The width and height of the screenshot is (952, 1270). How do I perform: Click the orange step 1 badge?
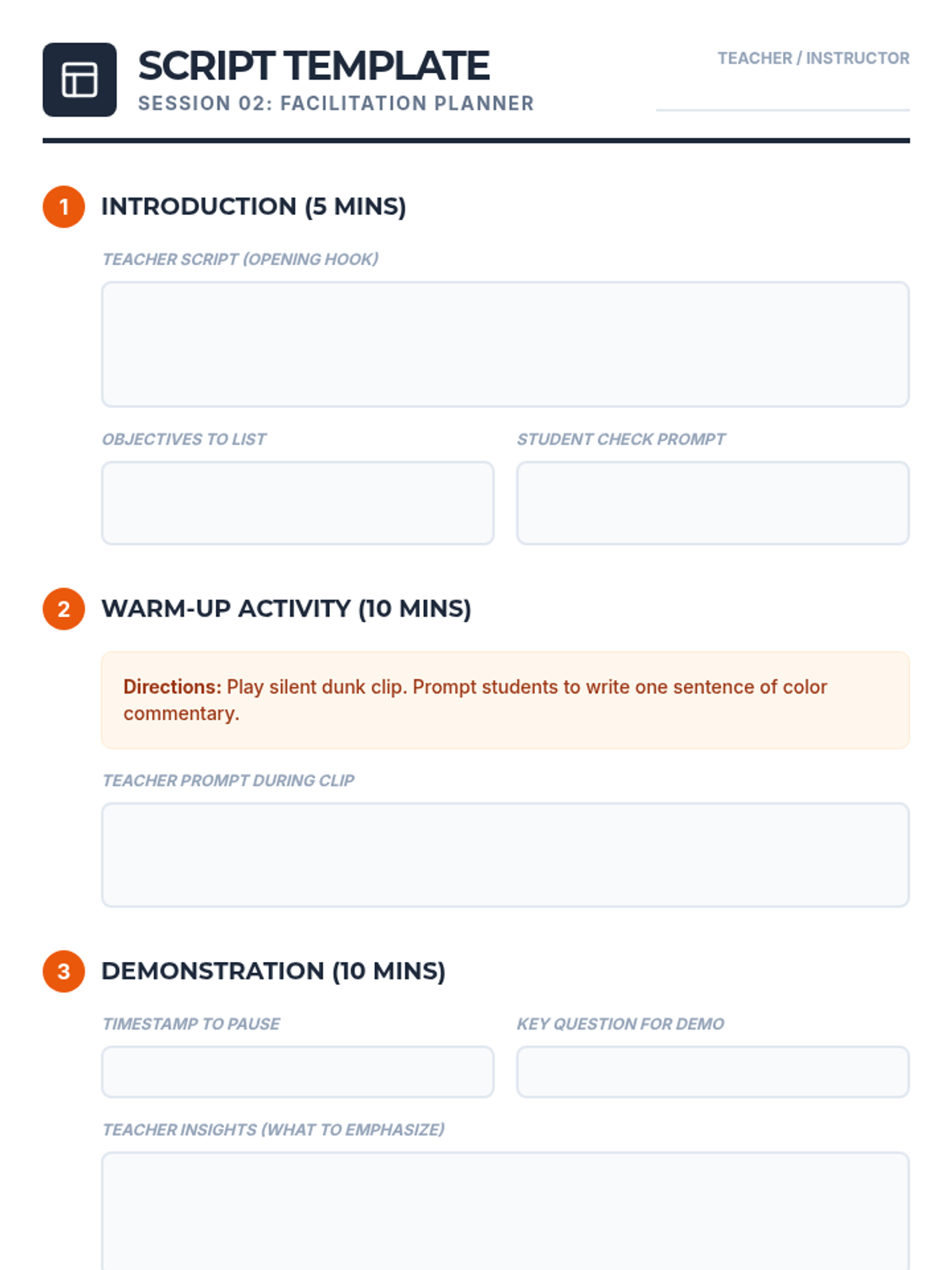pyautogui.click(x=63, y=207)
